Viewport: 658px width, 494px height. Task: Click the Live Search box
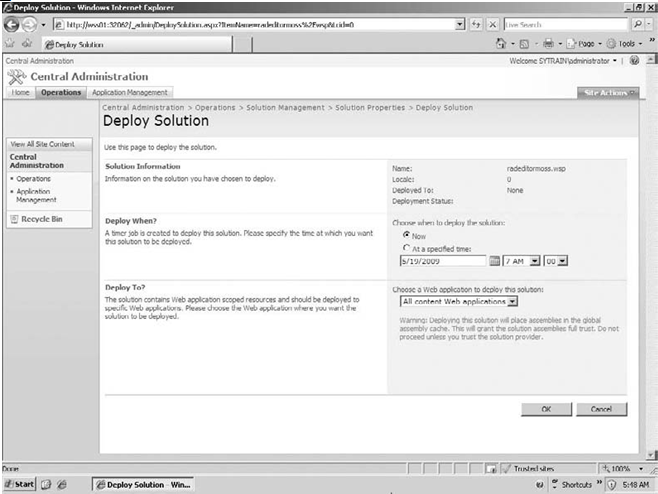coord(565,25)
